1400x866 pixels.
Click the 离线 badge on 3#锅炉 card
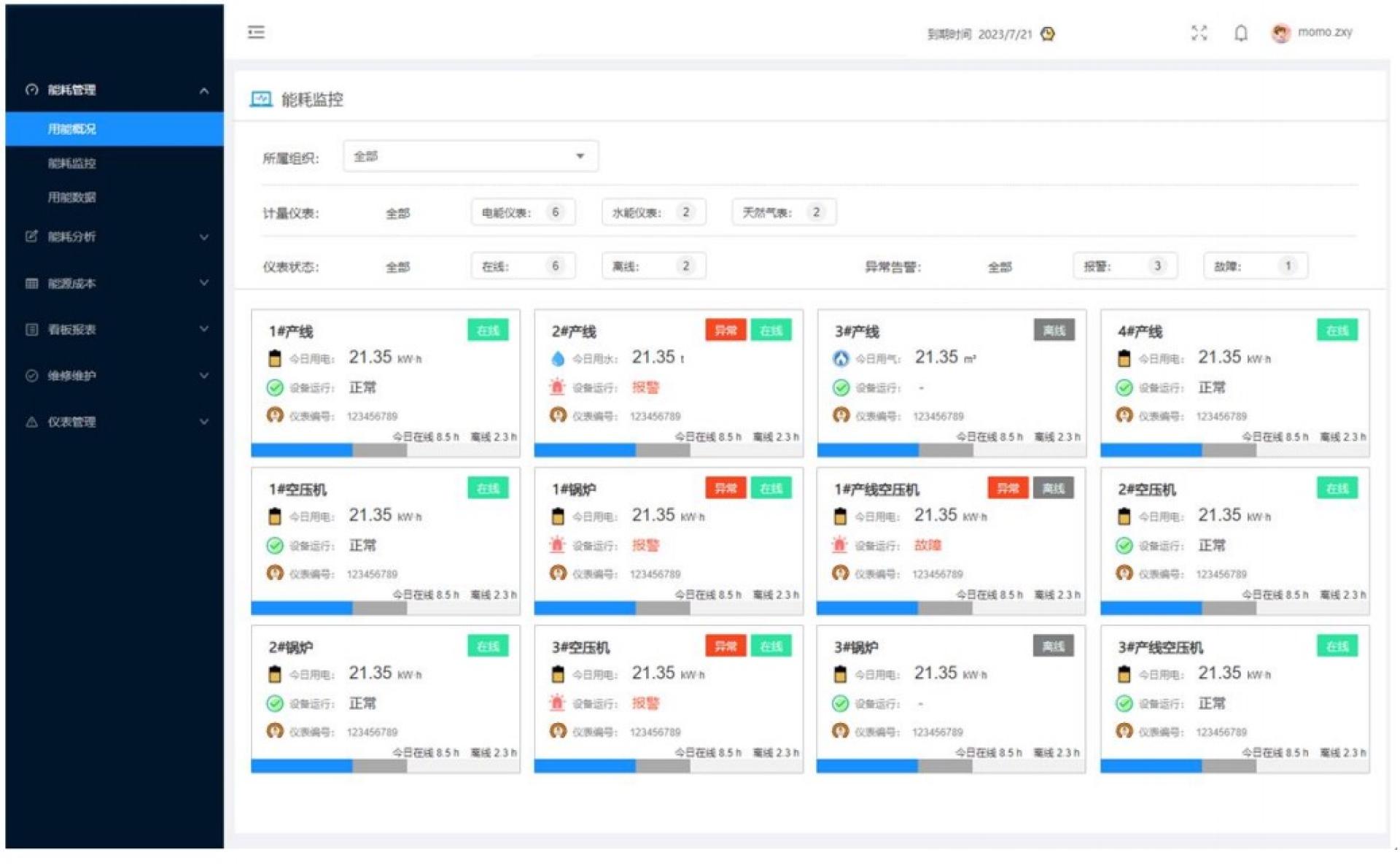pyautogui.click(x=1053, y=646)
